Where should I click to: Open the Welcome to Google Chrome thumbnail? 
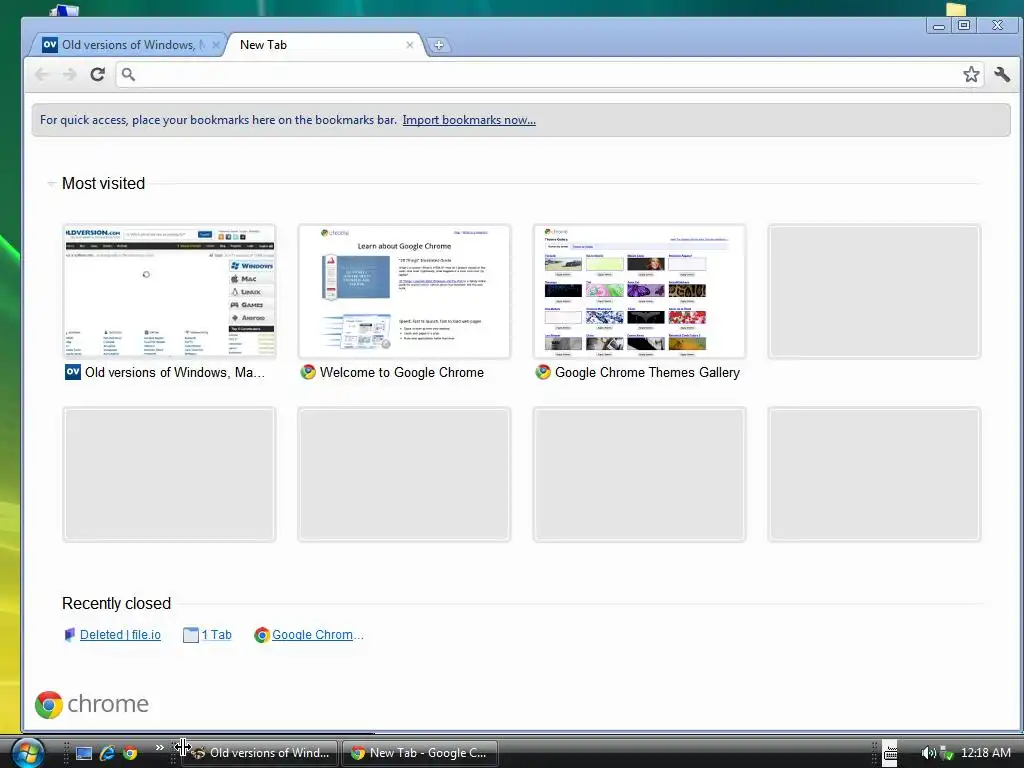pyautogui.click(x=404, y=291)
